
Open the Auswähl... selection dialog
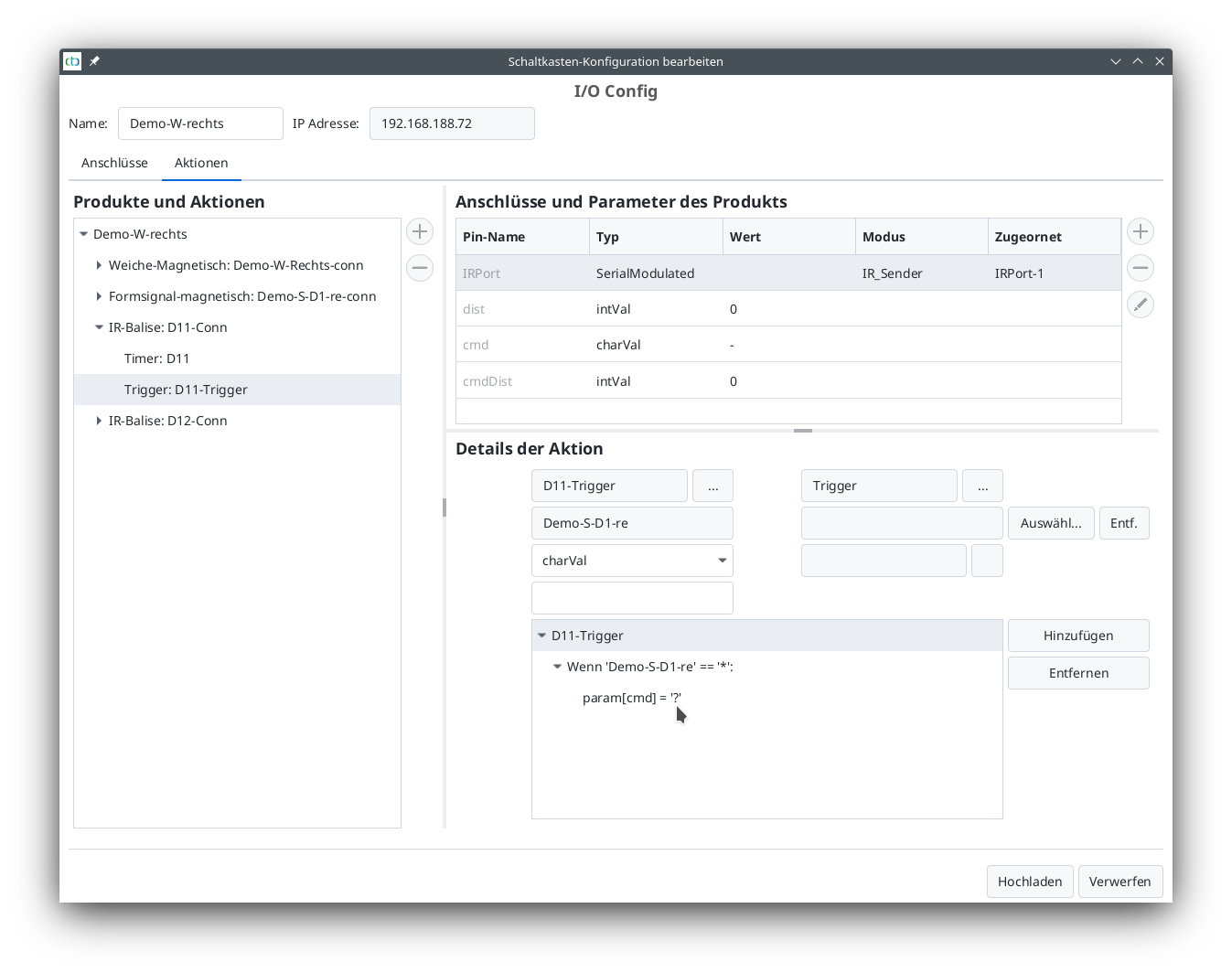(1051, 522)
